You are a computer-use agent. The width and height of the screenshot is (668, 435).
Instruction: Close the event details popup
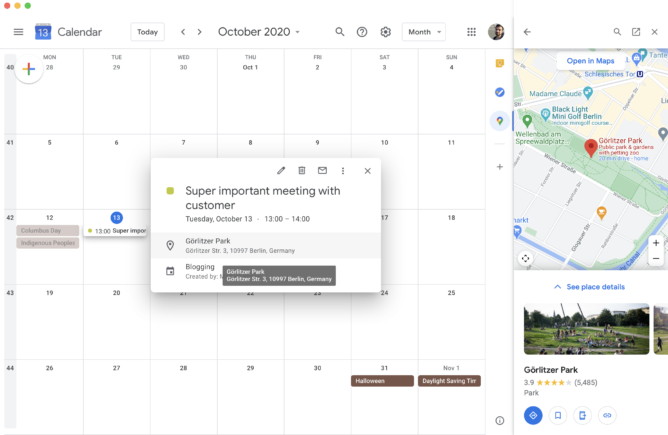(368, 171)
